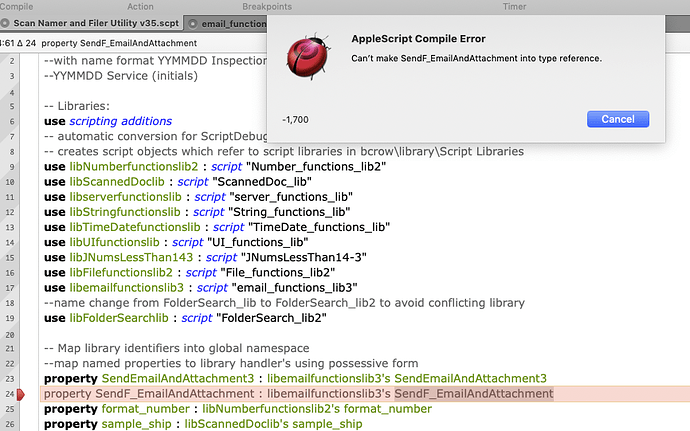Click property SendEmailAndAttachment3 name on line 23

coord(178,379)
